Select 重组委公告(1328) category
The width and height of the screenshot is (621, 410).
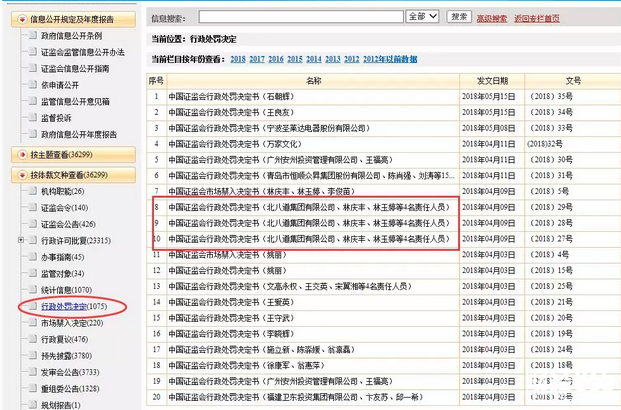(70, 389)
